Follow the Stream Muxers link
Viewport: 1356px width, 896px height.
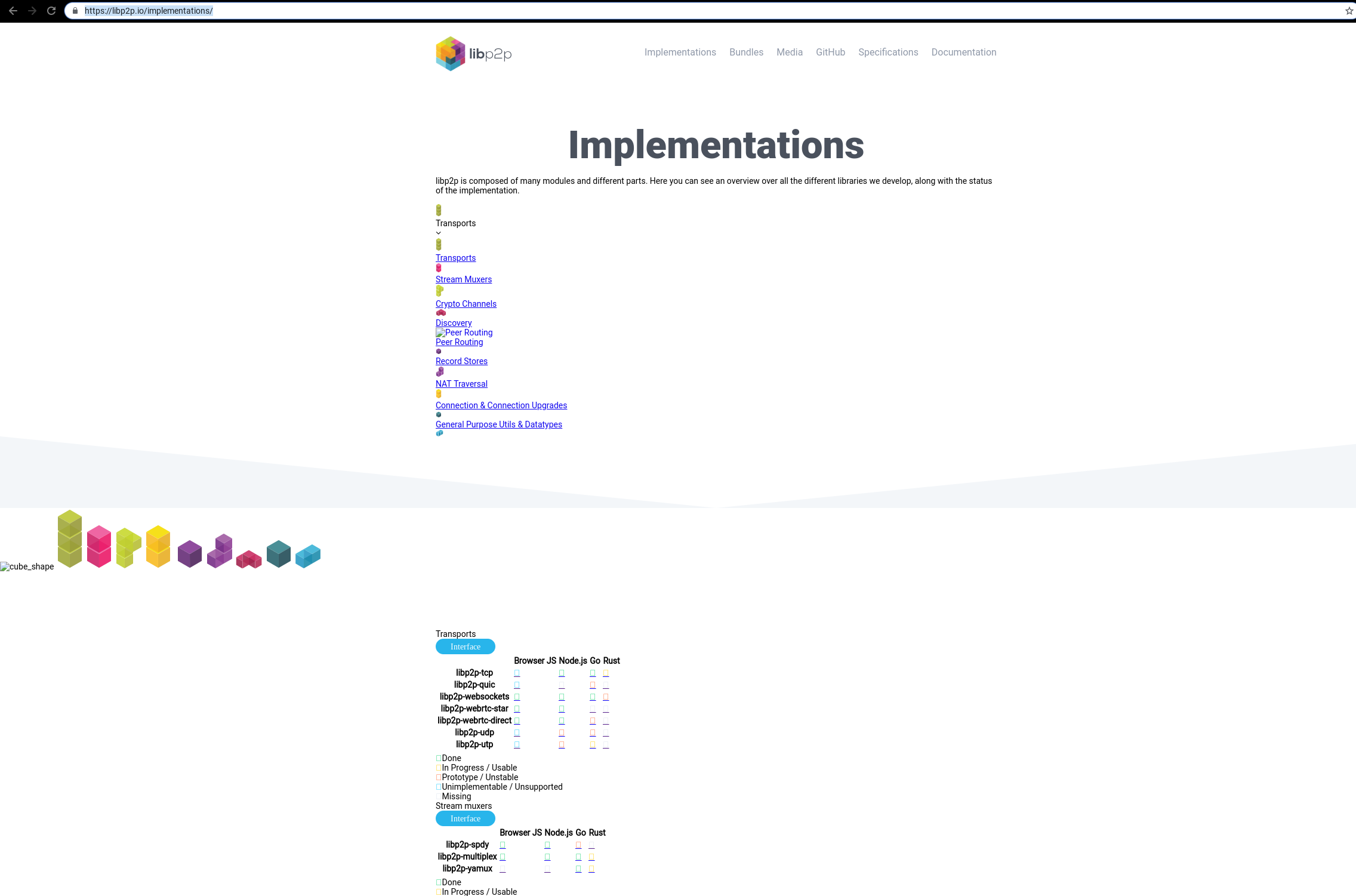(464, 279)
